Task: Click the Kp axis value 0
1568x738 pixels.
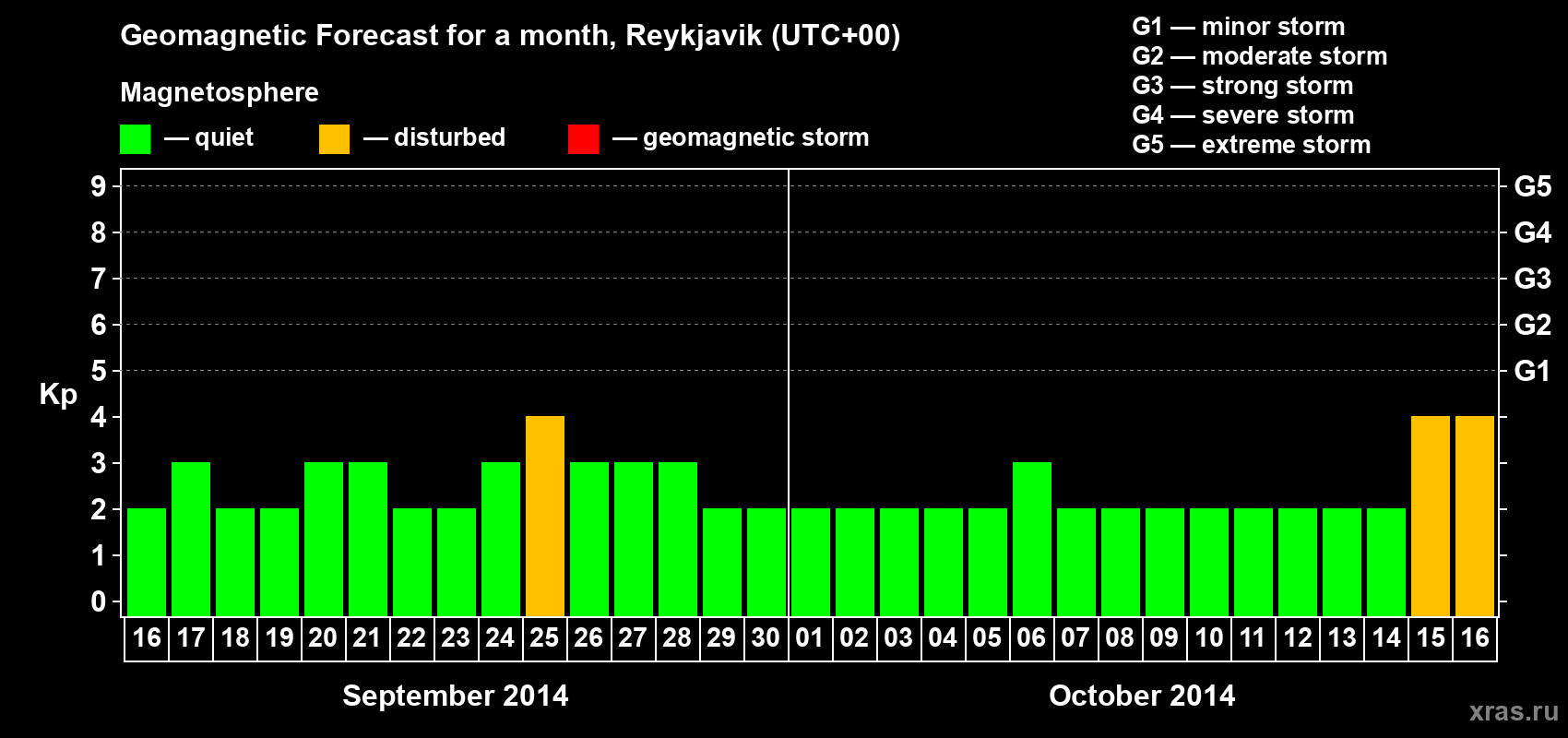Action: pyautogui.click(x=99, y=601)
